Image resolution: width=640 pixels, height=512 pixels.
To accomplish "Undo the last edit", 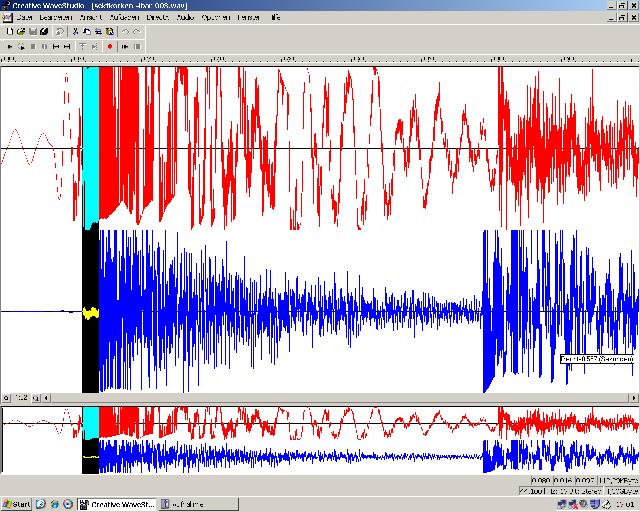I will (126, 31).
